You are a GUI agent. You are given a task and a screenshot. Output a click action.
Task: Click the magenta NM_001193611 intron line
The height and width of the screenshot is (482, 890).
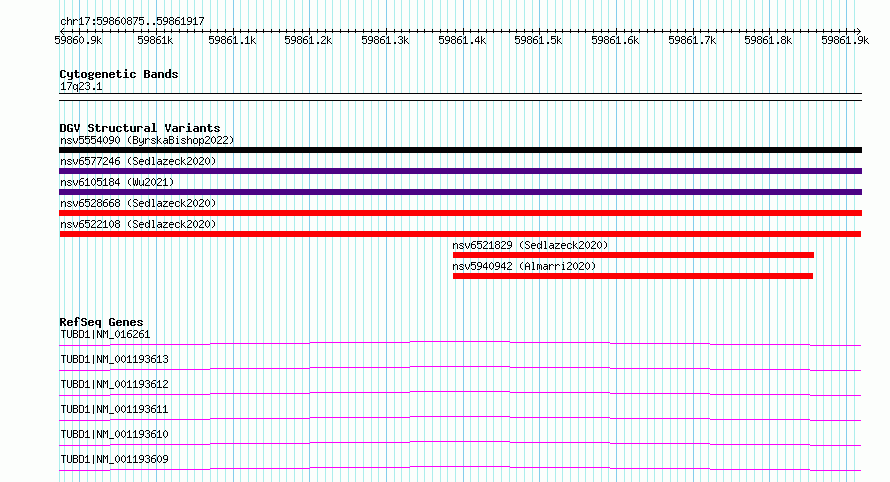[x=460, y=417]
